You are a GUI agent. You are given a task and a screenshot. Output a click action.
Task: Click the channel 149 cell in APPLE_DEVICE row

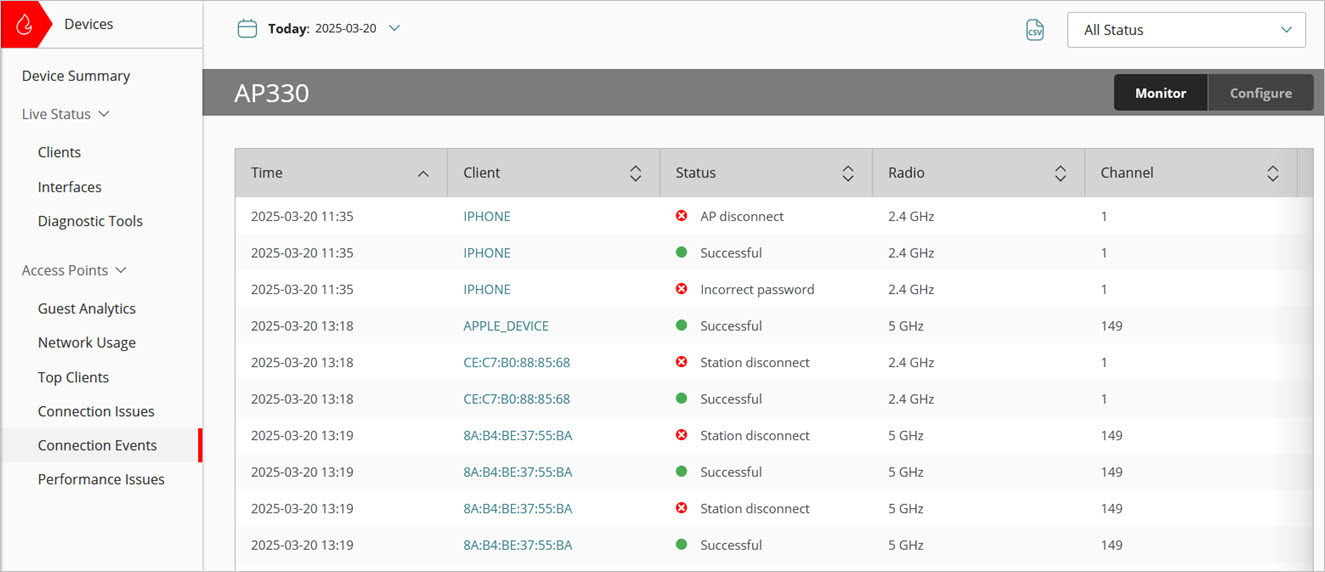(x=1112, y=326)
